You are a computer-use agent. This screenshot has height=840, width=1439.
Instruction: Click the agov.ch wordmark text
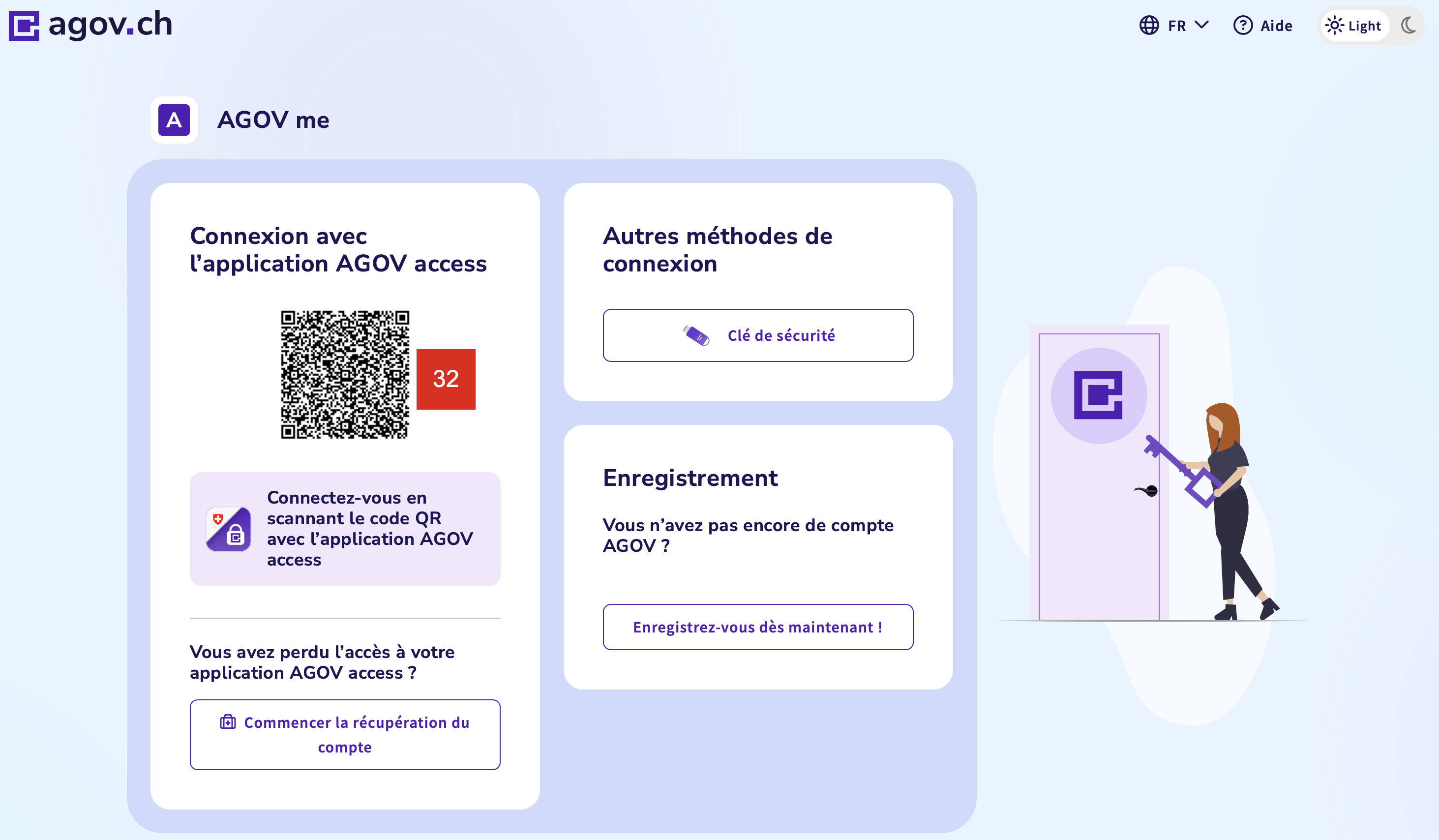point(111,24)
